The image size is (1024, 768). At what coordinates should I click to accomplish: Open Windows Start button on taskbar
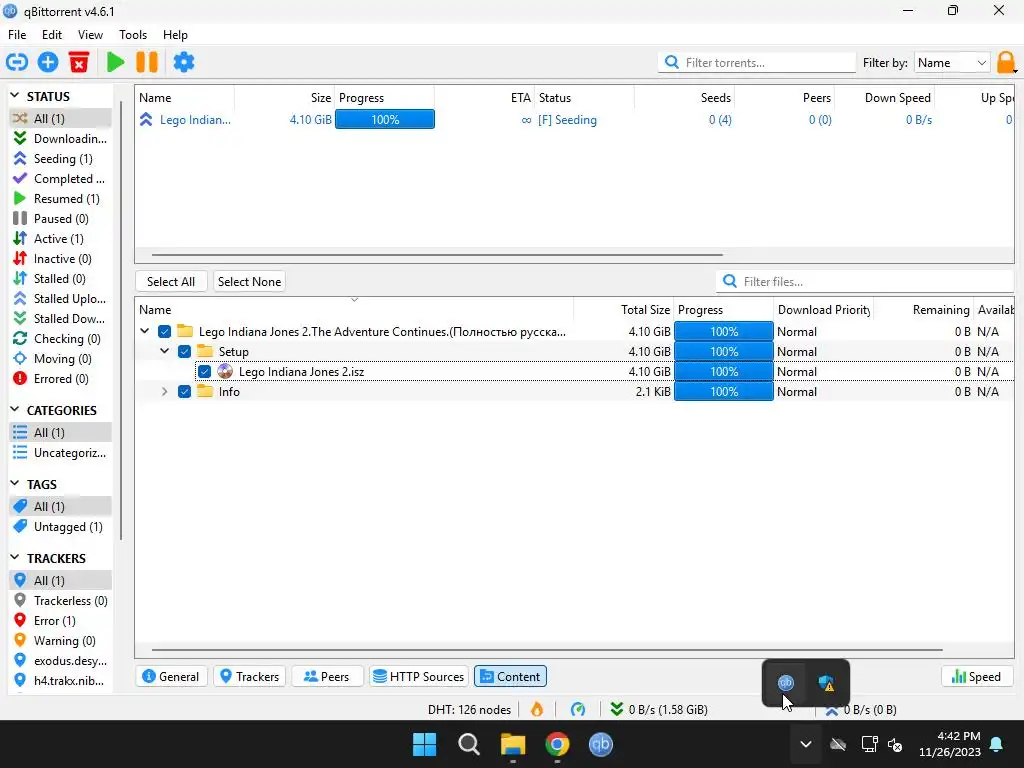(424, 744)
